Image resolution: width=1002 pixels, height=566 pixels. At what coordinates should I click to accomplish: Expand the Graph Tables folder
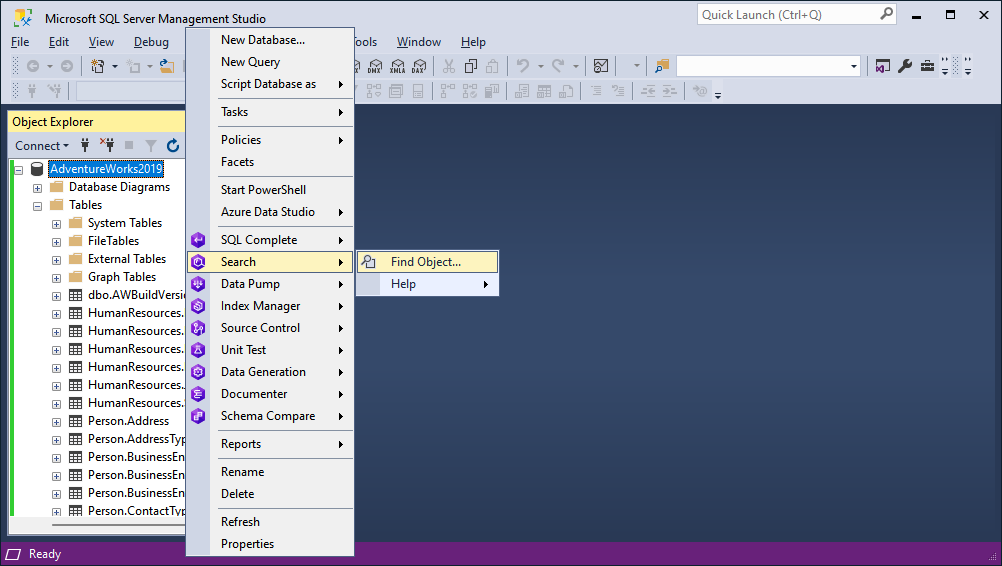(x=56, y=278)
